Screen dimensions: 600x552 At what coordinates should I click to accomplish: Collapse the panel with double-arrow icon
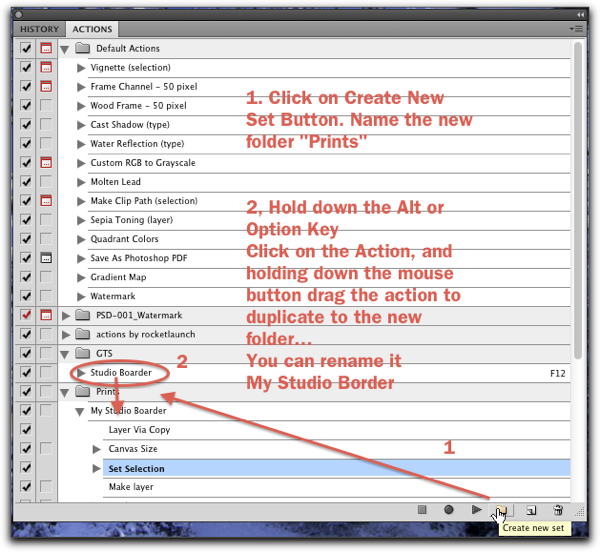[x=580, y=15]
